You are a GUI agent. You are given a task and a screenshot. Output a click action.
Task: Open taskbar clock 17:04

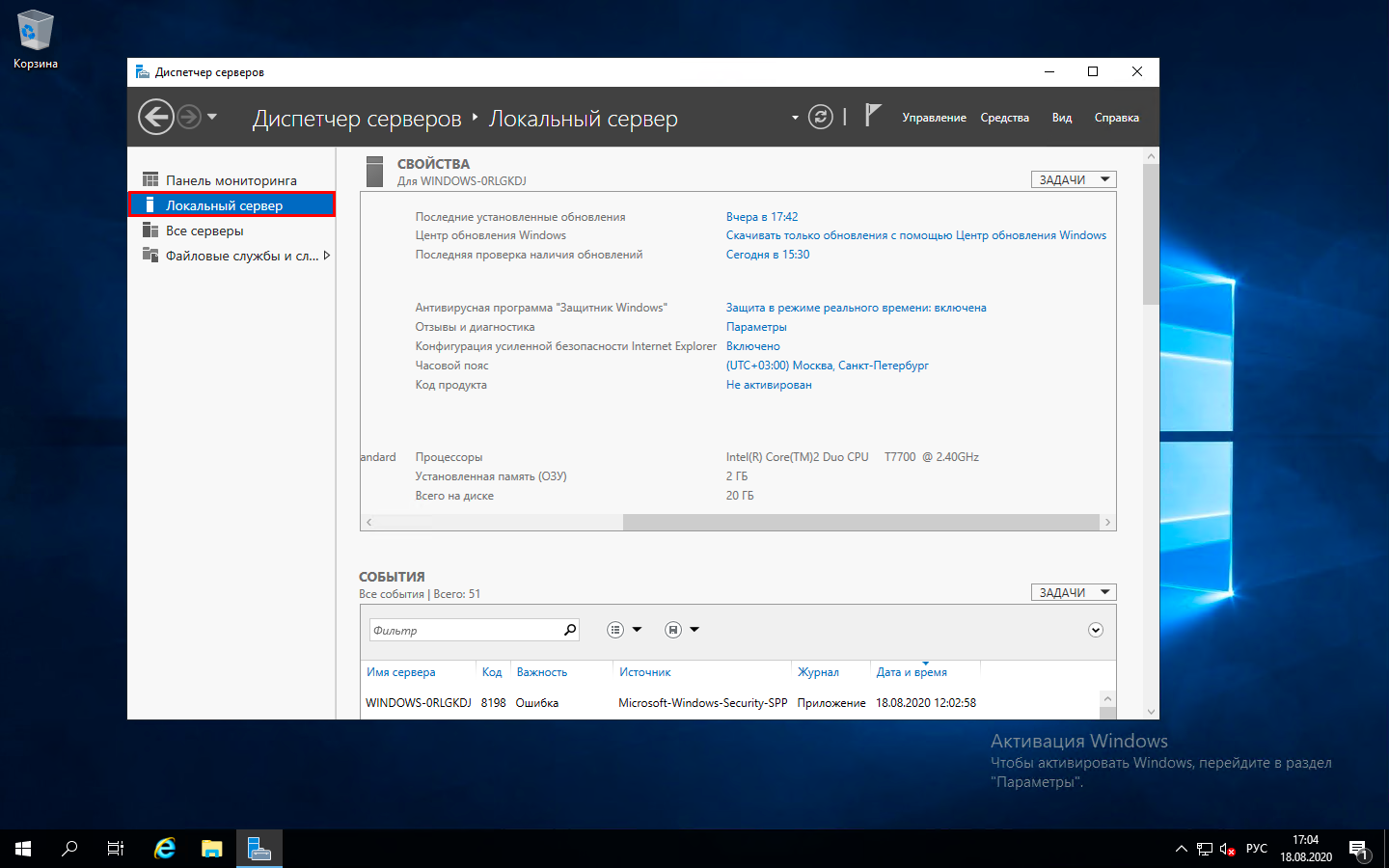pyautogui.click(x=1306, y=849)
